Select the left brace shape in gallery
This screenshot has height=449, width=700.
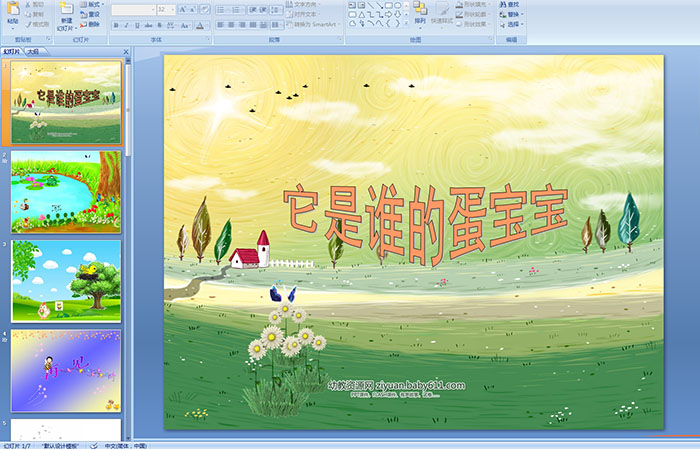click(x=389, y=24)
